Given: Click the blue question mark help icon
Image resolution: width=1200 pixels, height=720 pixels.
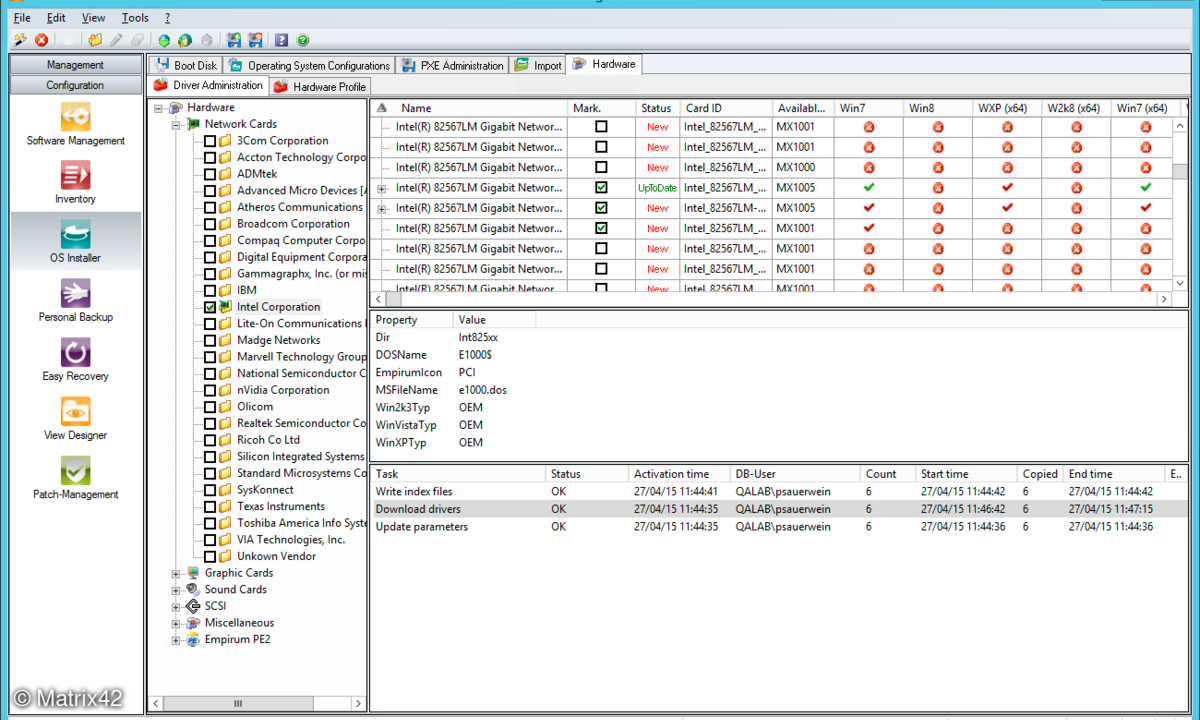Looking at the screenshot, I should point(281,40).
